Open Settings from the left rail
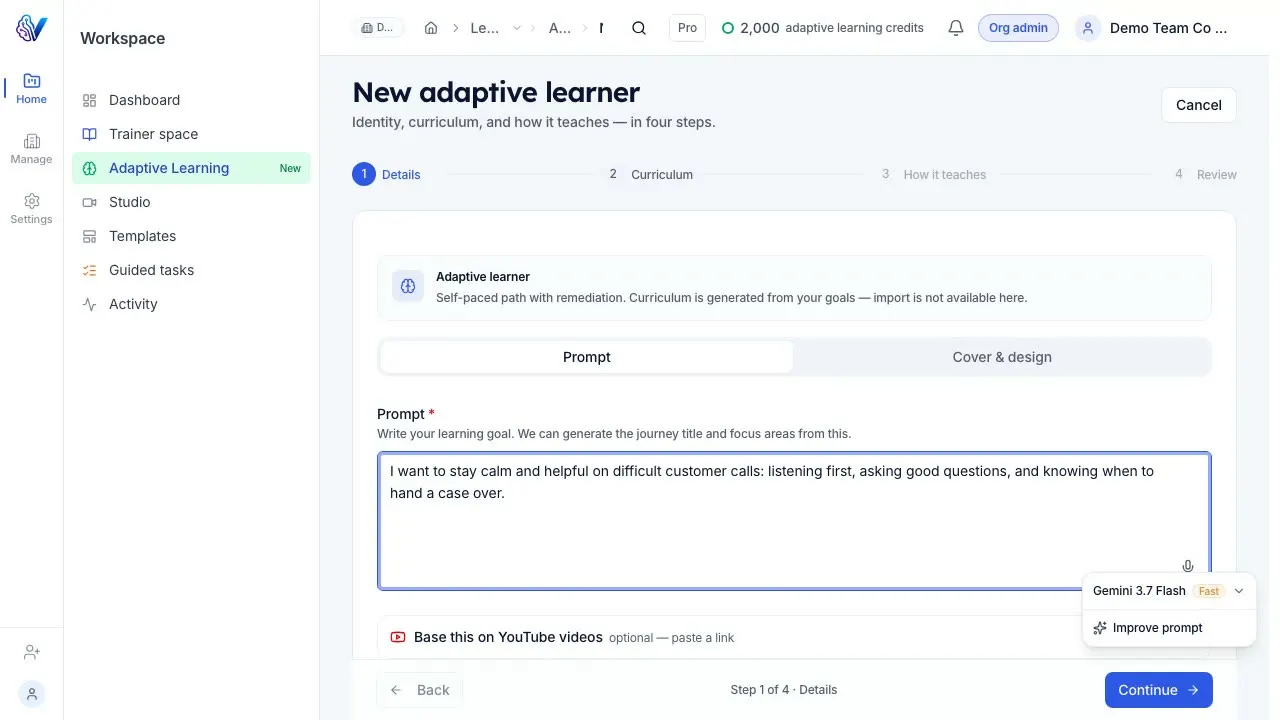The height and width of the screenshot is (720, 1280). click(31, 208)
